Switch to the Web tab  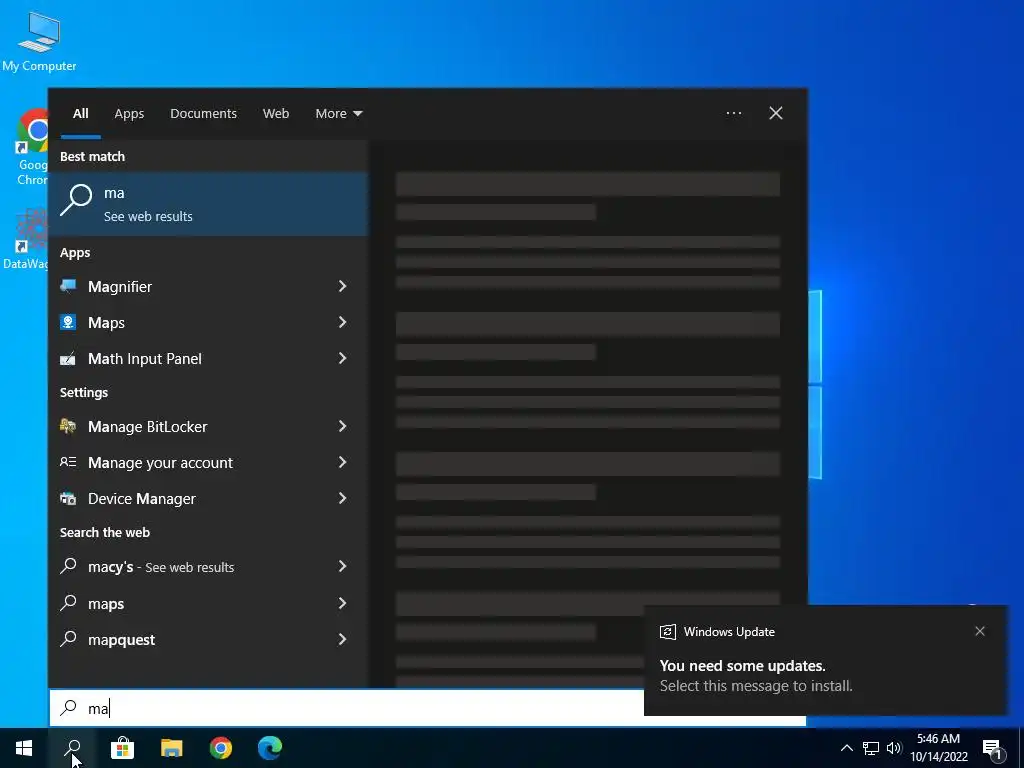276,113
